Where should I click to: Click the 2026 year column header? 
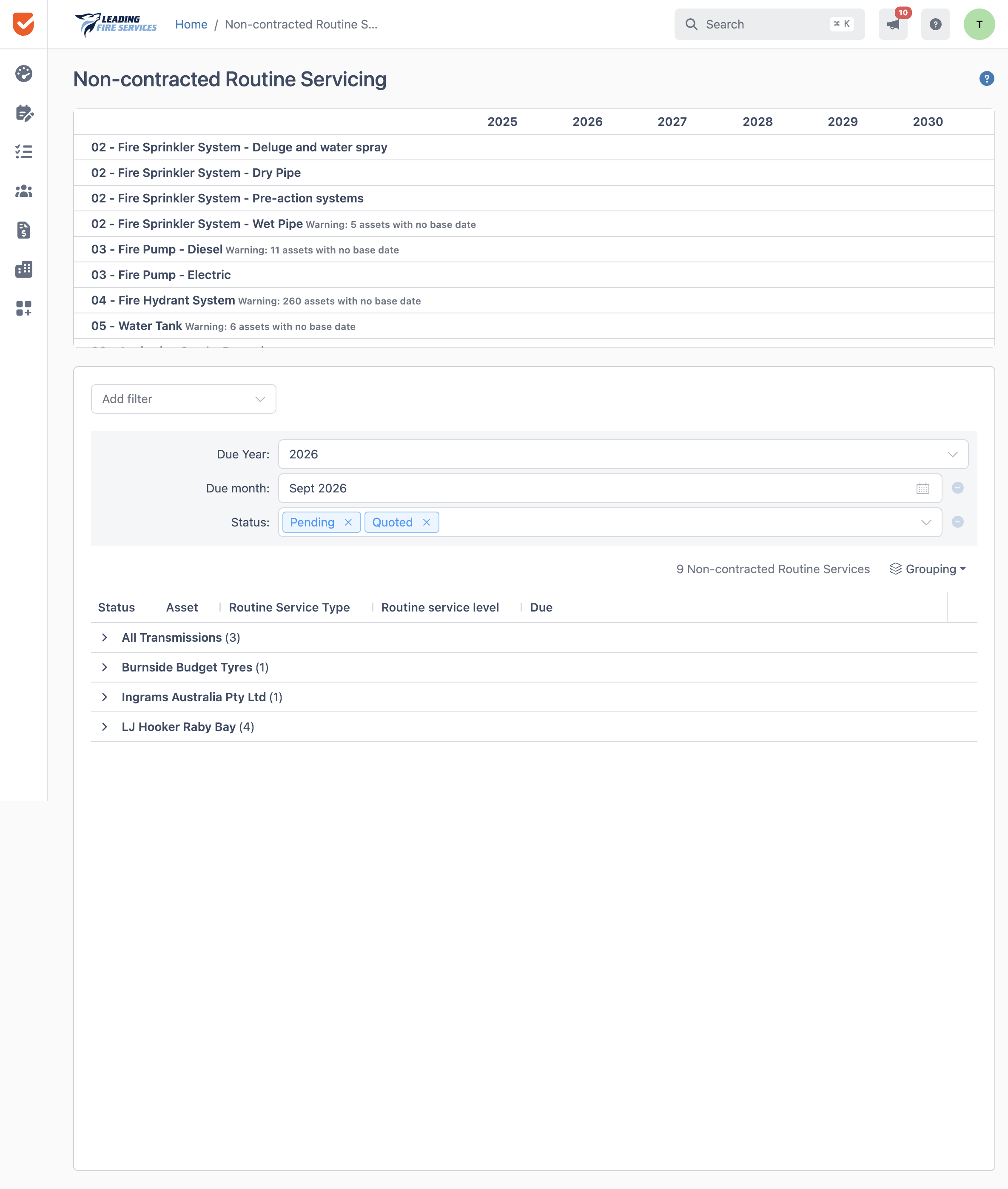pos(587,122)
